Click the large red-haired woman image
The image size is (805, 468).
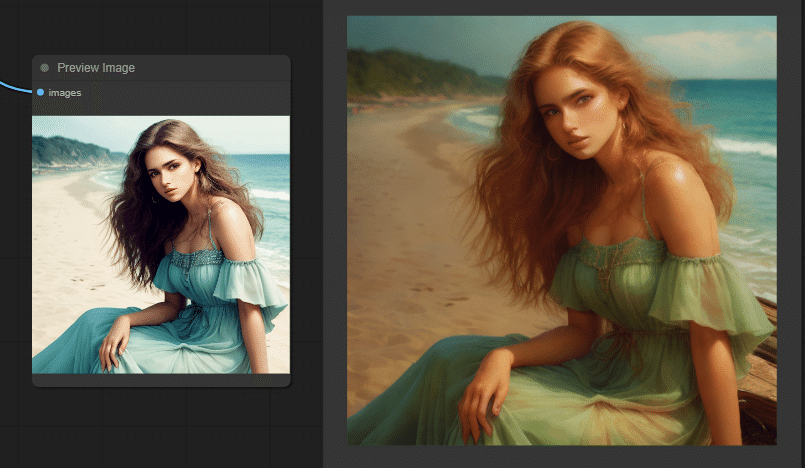[562, 230]
